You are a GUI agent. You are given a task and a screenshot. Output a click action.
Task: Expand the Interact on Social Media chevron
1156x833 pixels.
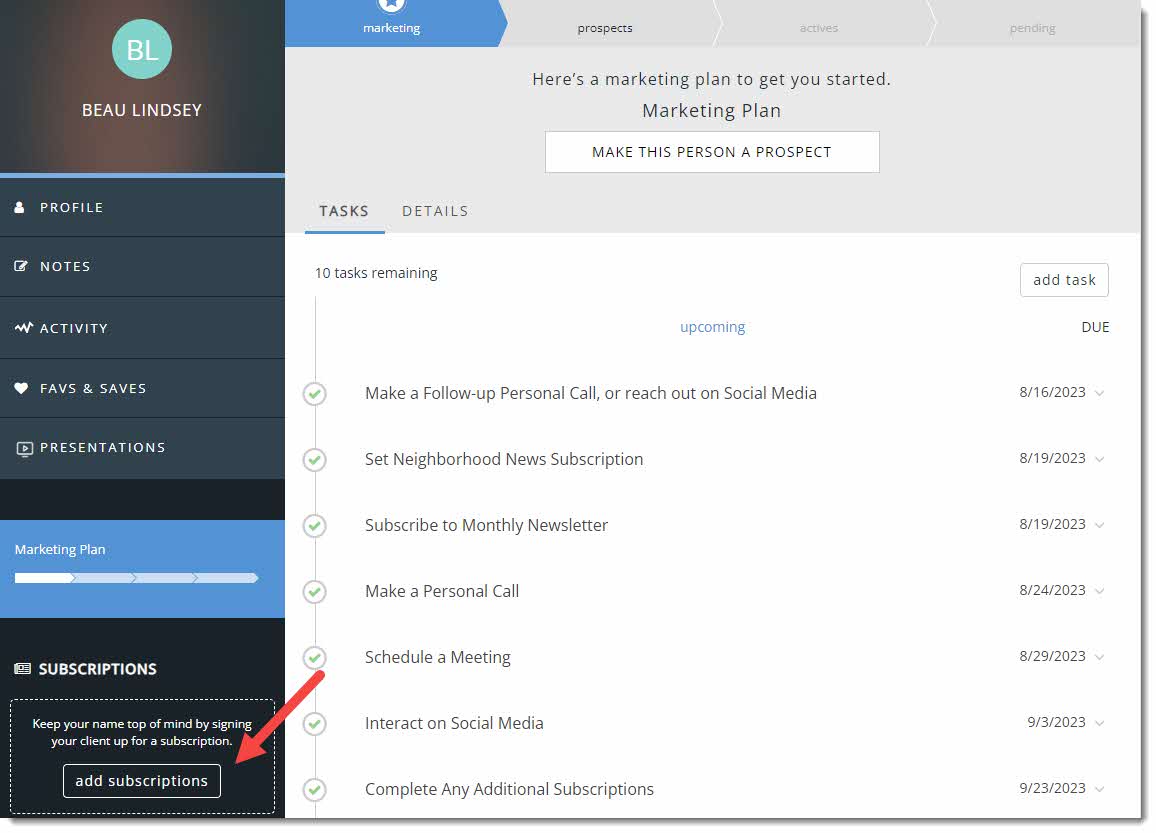tap(1100, 723)
